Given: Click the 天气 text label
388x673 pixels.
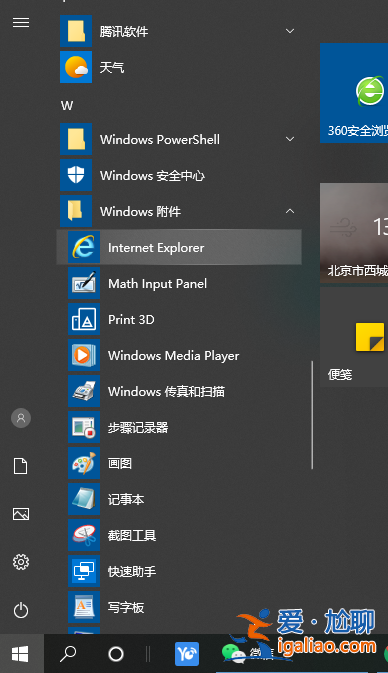Looking at the screenshot, I should tap(112, 67).
